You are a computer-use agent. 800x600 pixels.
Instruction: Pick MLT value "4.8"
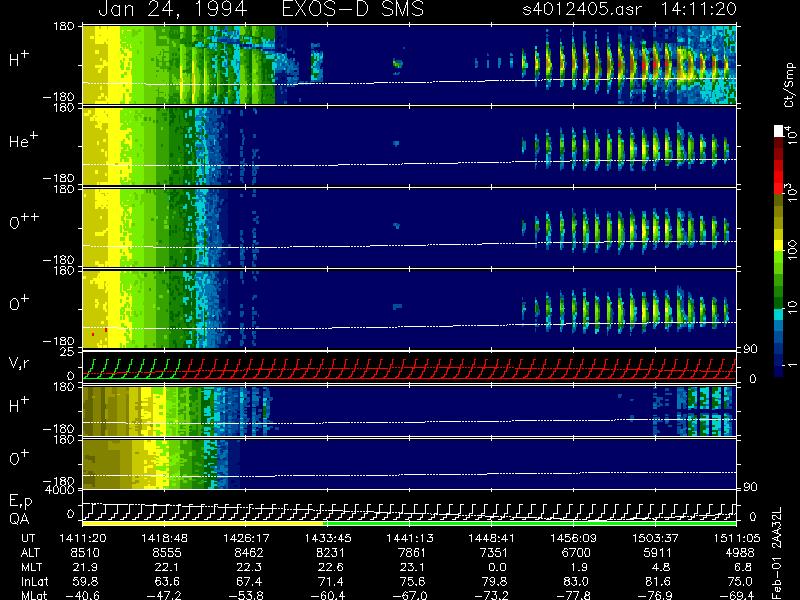tap(661, 567)
